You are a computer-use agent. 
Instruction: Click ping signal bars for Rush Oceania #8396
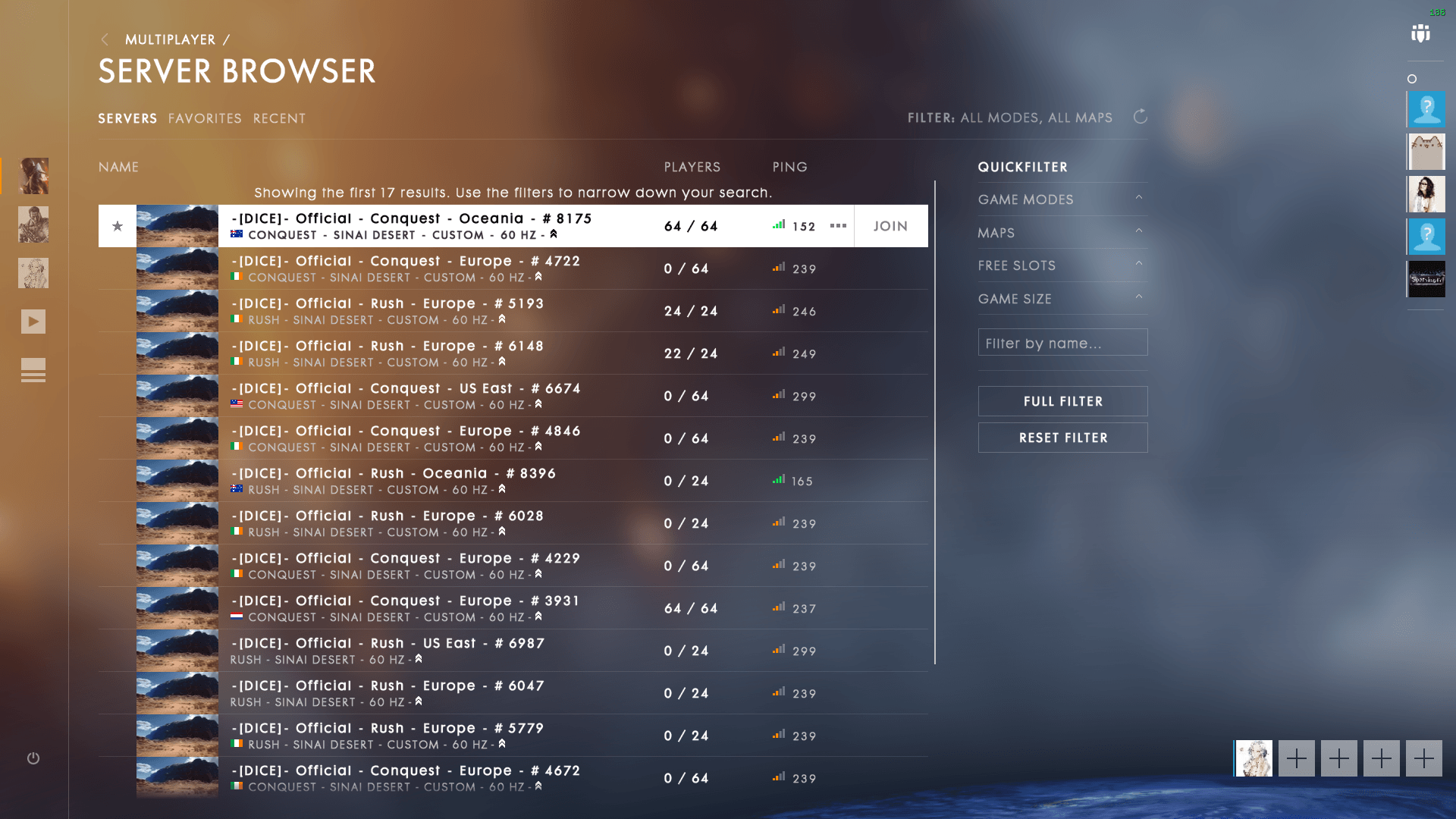tap(779, 479)
